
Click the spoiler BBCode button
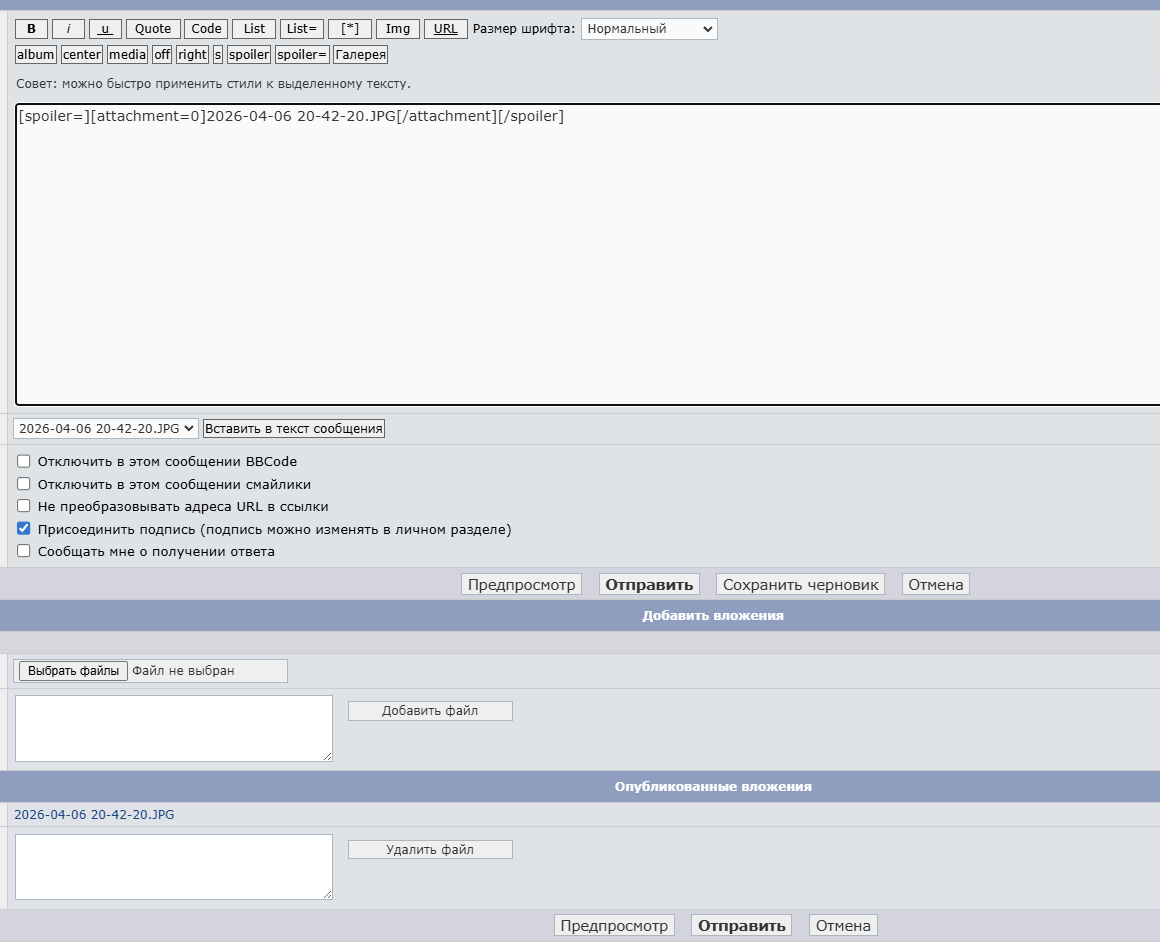(249, 55)
